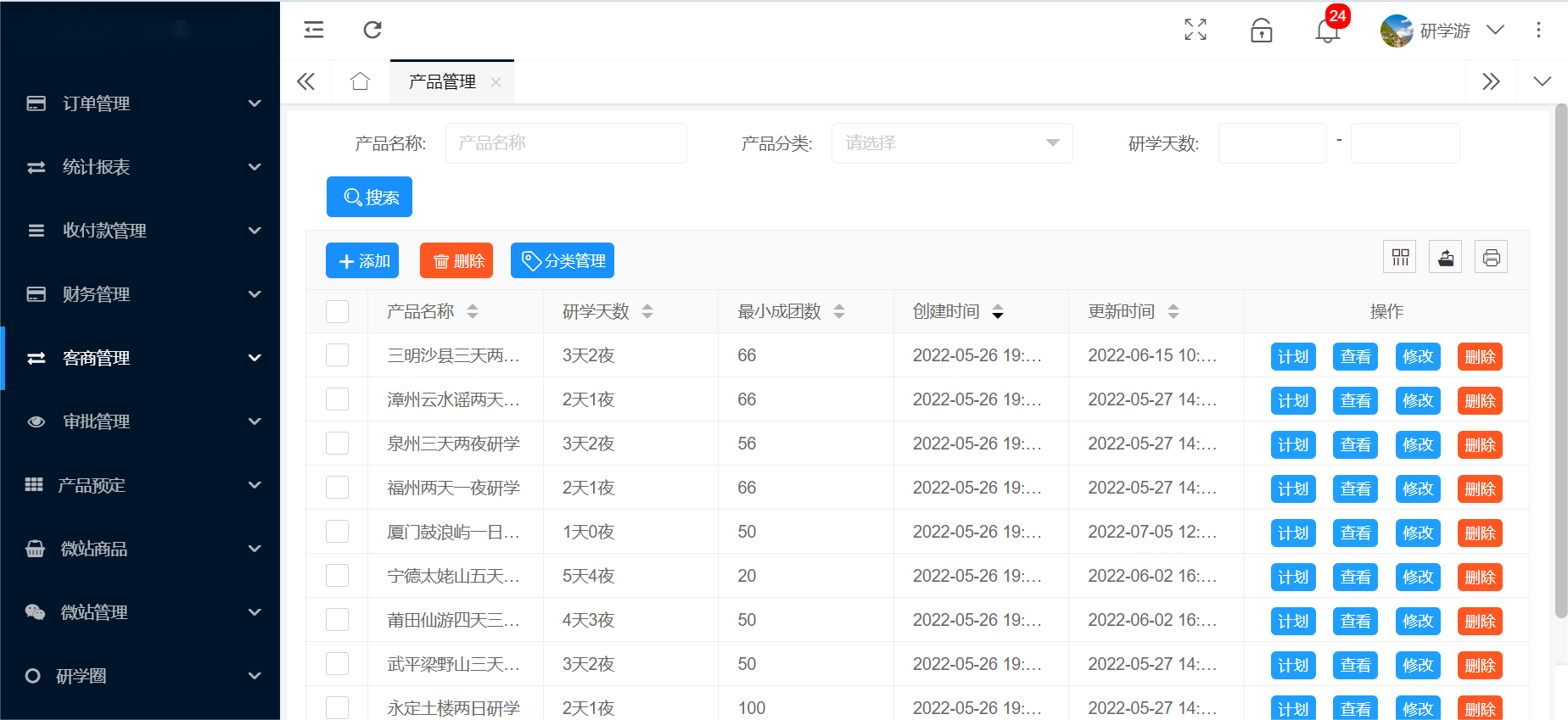Click 微站管理 chat icon
1568x720 pixels.
35,612
